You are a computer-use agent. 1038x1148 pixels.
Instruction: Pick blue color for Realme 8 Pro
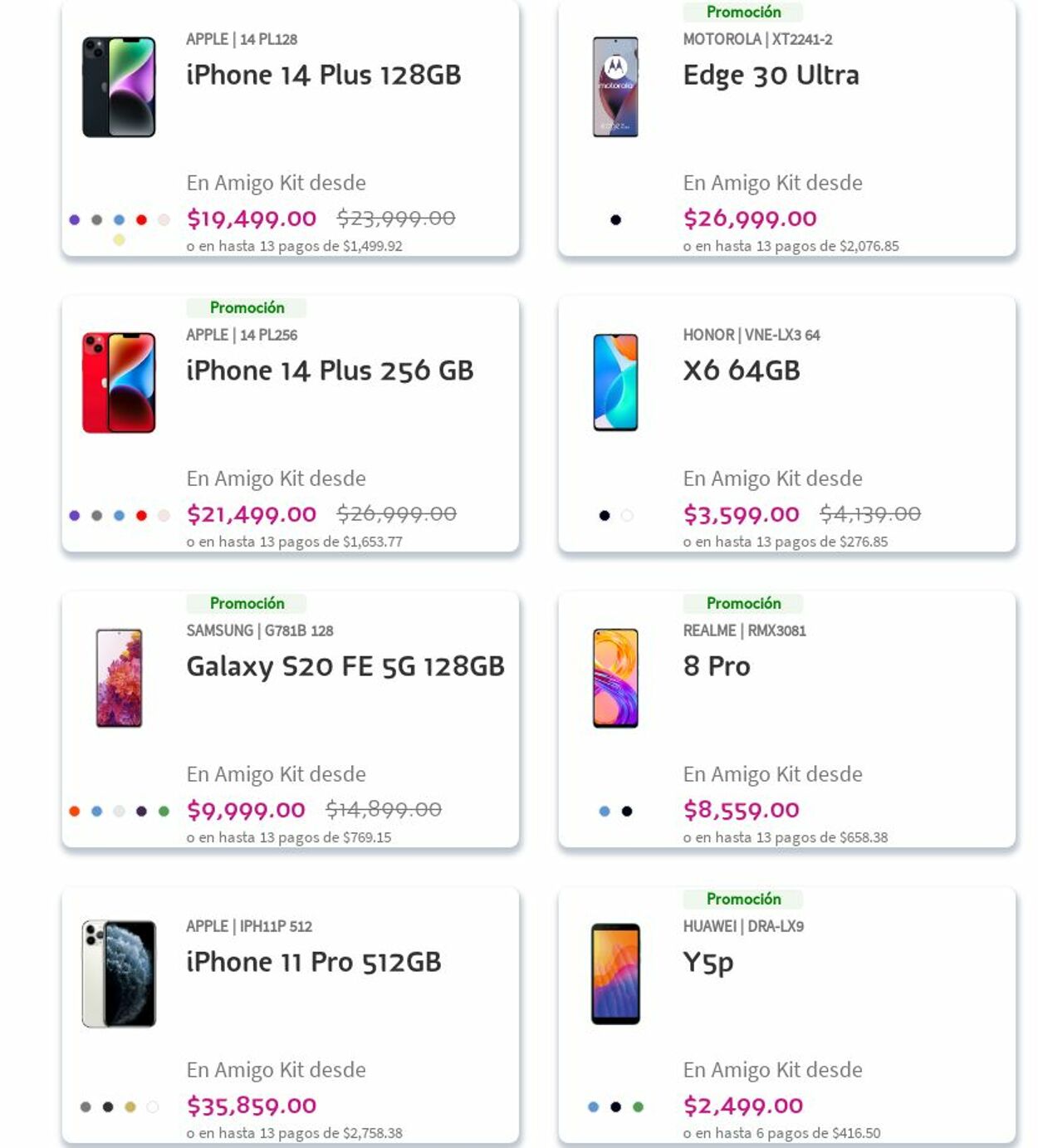click(x=605, y=812)
